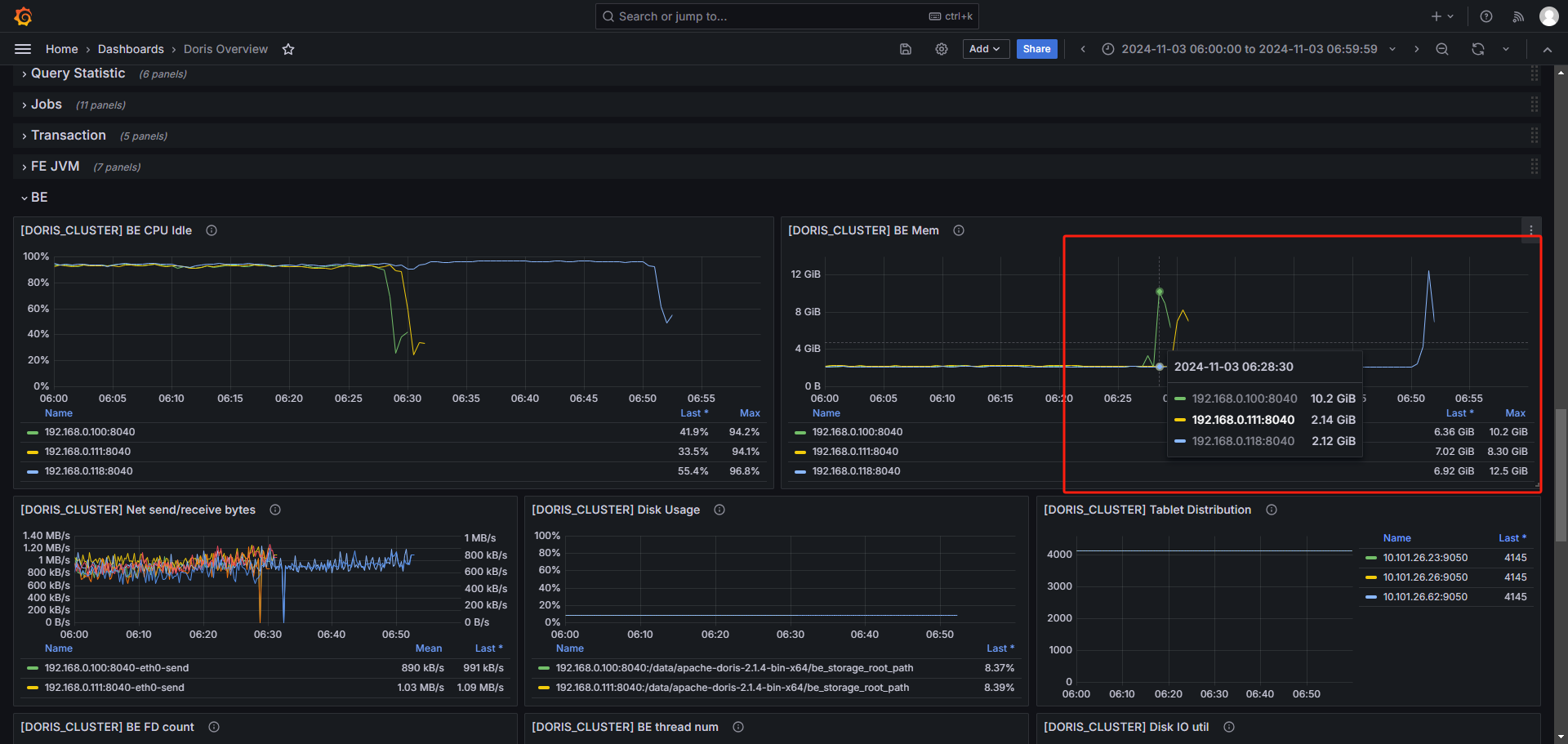Show info for Disk IO util panel
The width and height of the screenshot is (1568, 744).
1229,727
